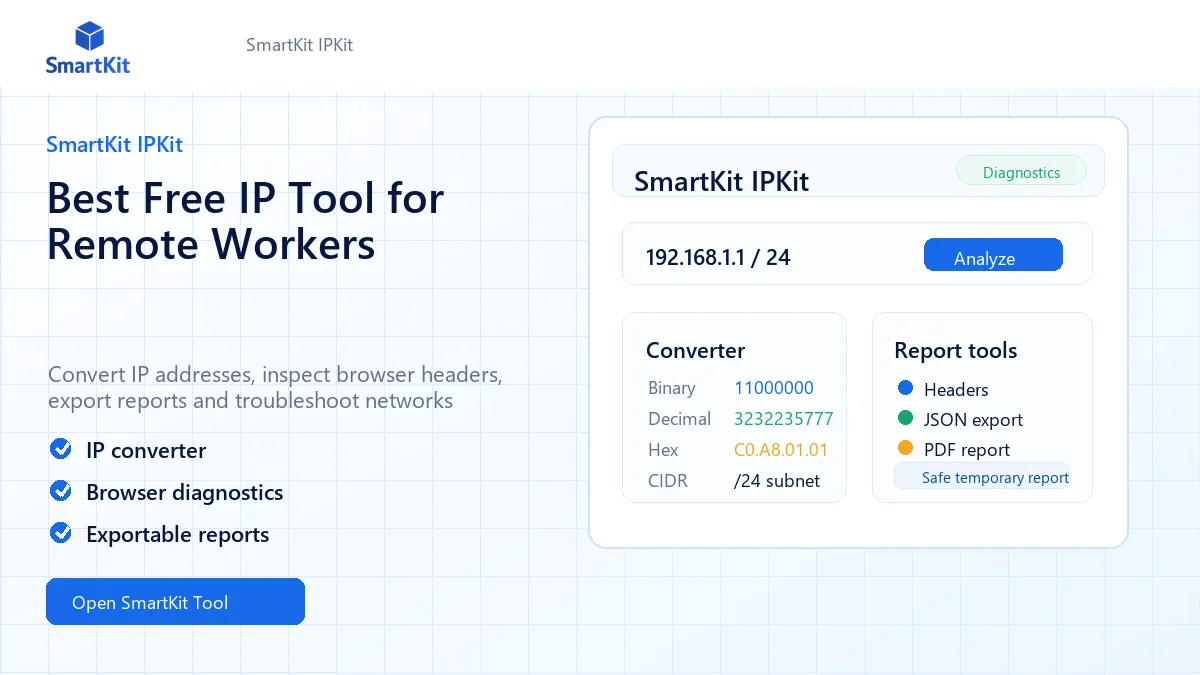Select the JSON export option

pyautogui.click(x=973, y=419)
